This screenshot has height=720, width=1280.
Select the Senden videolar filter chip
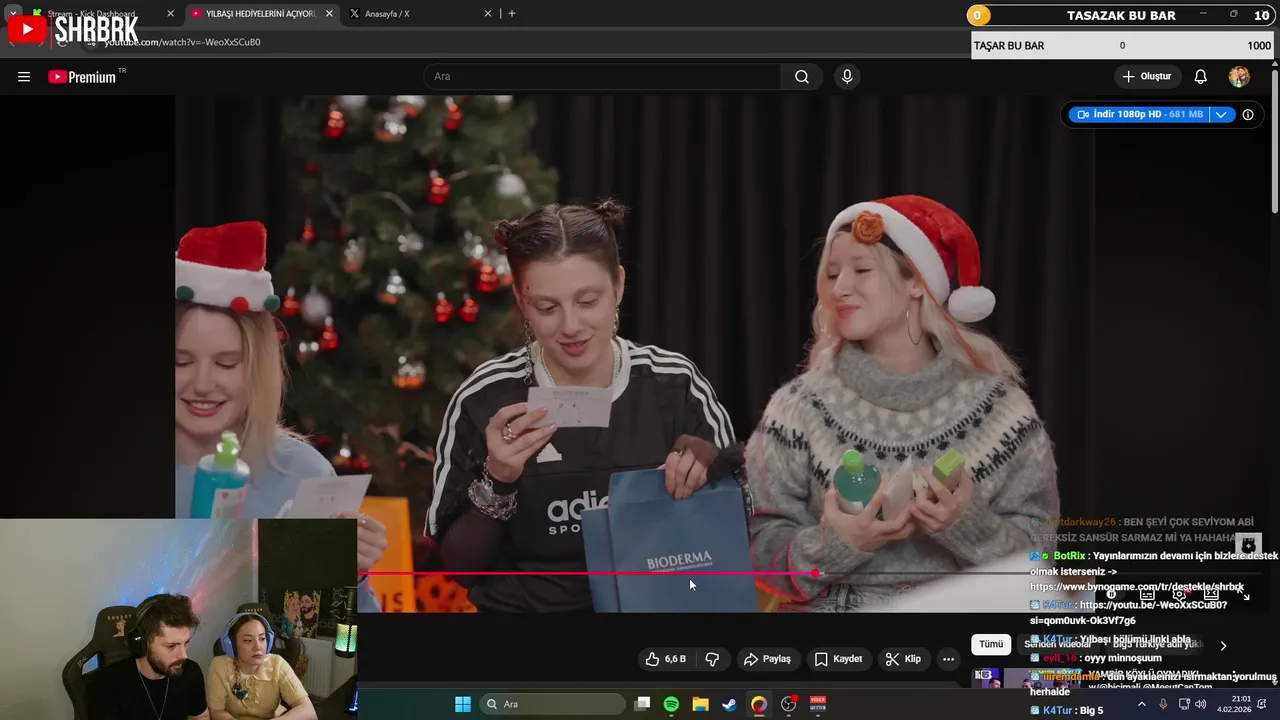pos(1057,645)
